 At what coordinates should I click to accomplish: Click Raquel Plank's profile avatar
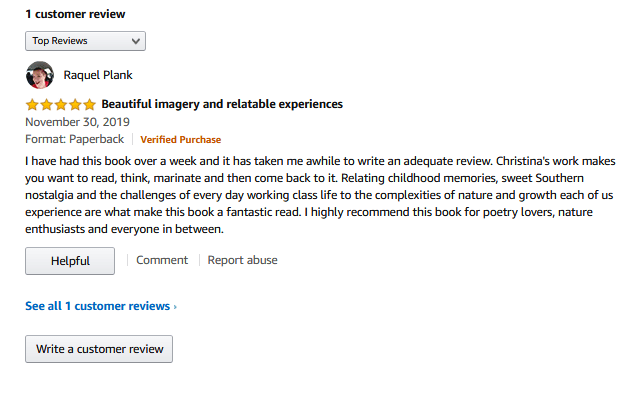click(x=39, y=75)
